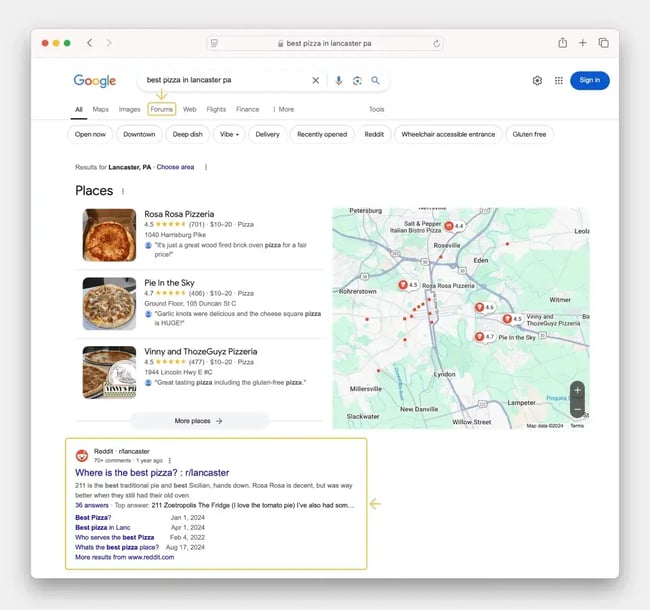Switch to the Flights tab
This screenshot has height=610, width=650.
(x=216, y=109)
